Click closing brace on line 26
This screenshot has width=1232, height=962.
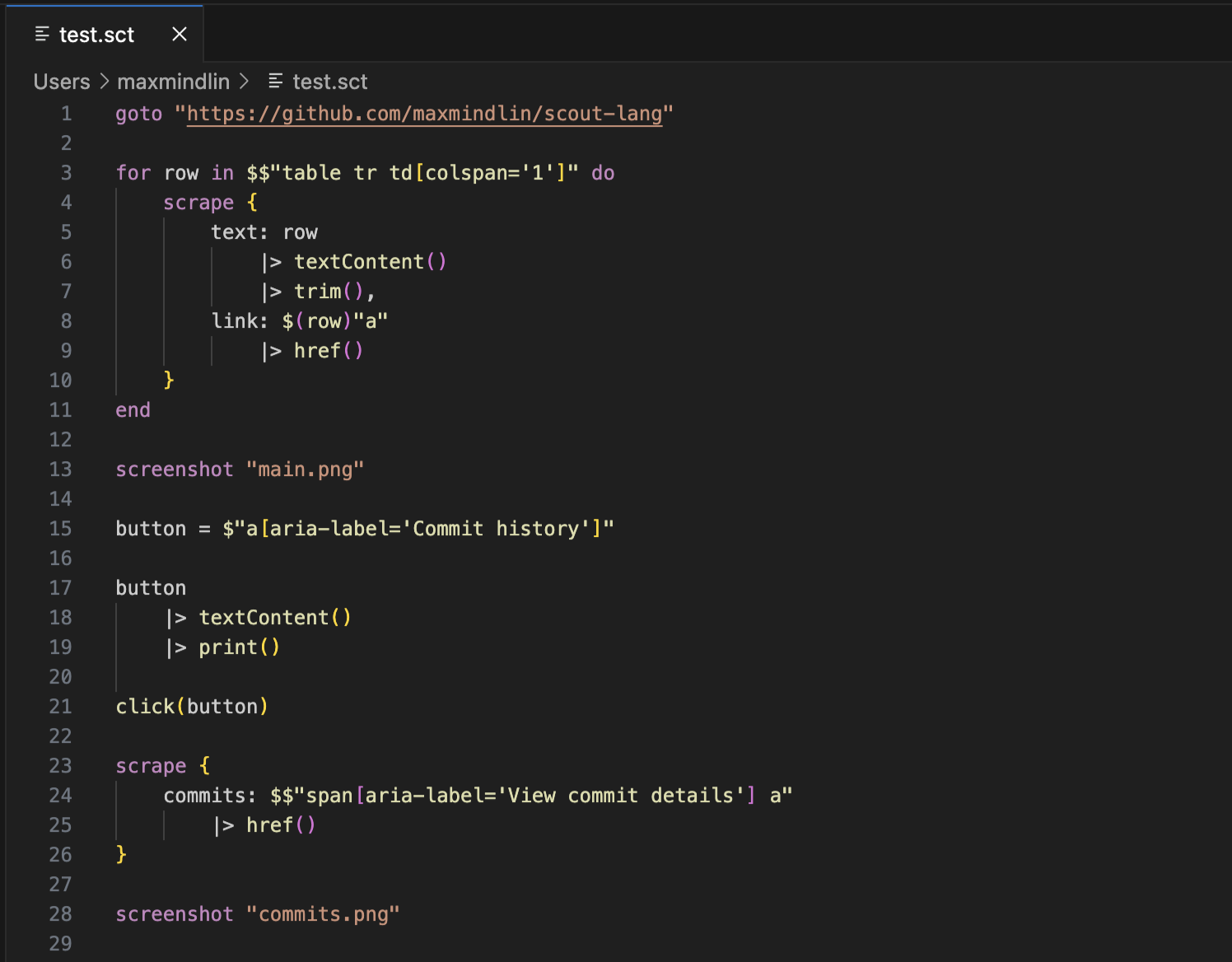(121, 854)
